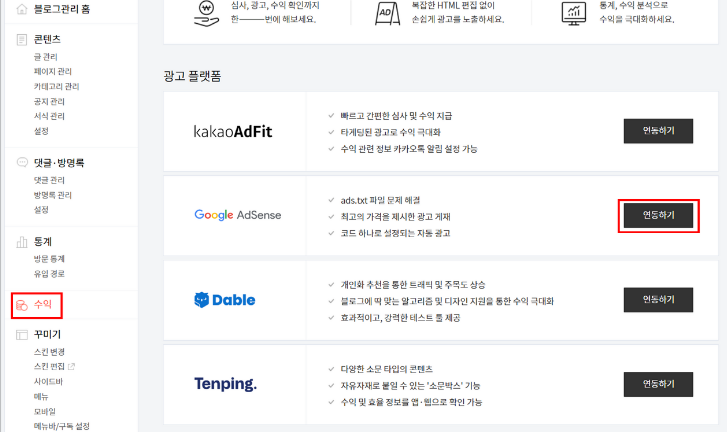Go to 글 관리
The image size is (727, 432).
coord(45,57)
